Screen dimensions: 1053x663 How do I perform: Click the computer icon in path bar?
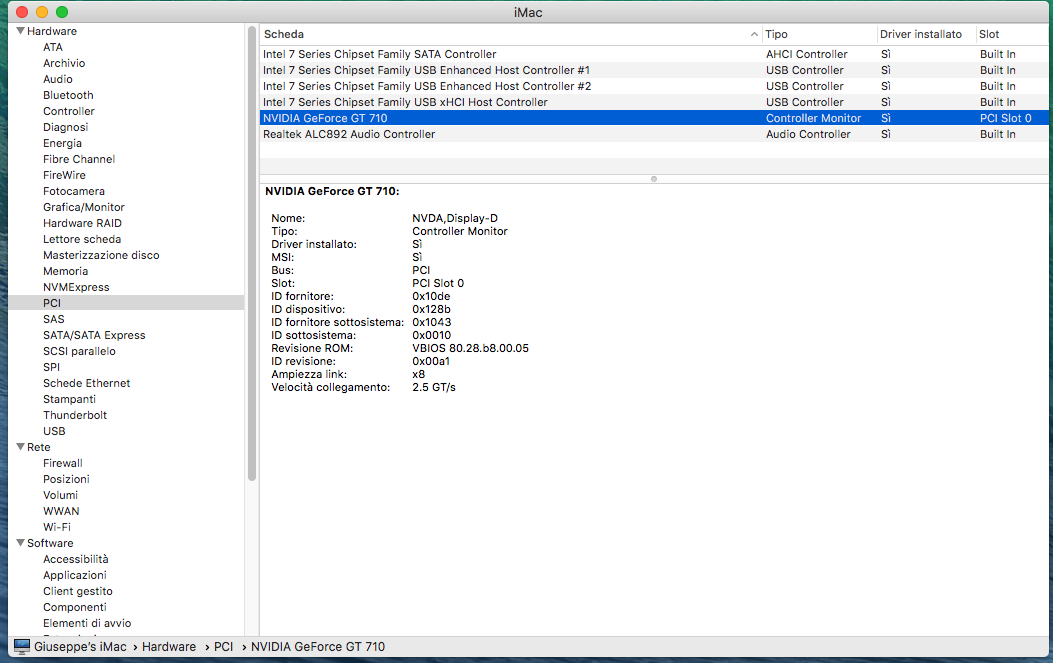[x=22, y=646]
